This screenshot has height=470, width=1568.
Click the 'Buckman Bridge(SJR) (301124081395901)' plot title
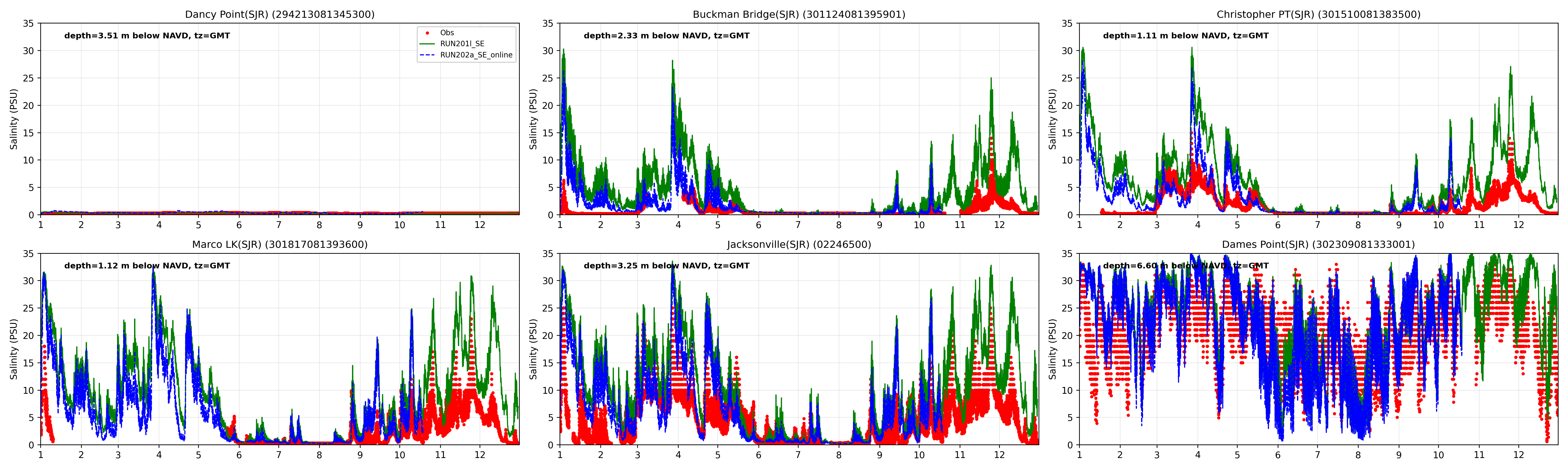(x=799, y=14)
